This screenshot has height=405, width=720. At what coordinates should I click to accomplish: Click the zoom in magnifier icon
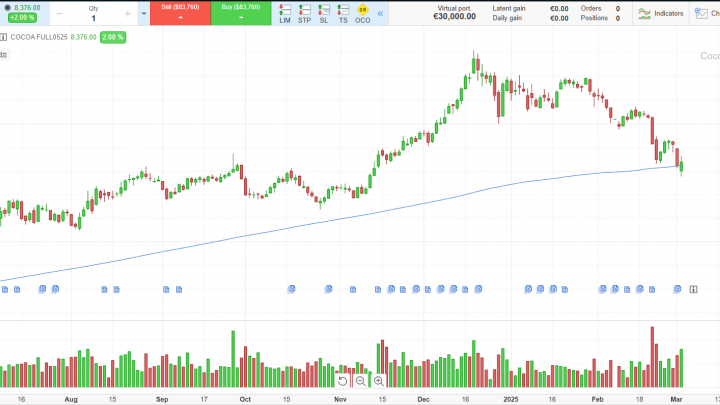point(379,381)
